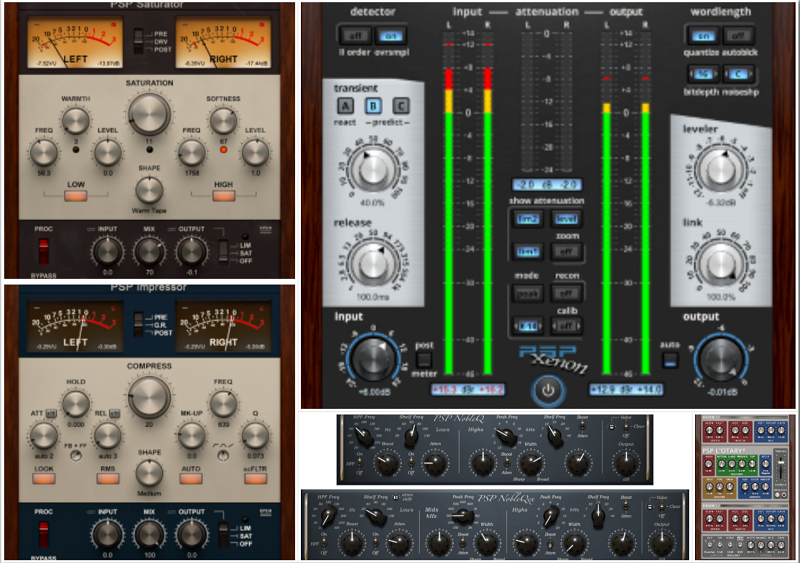
Task: Click the RMS button in Impressor
Action: tap(108, 479)
